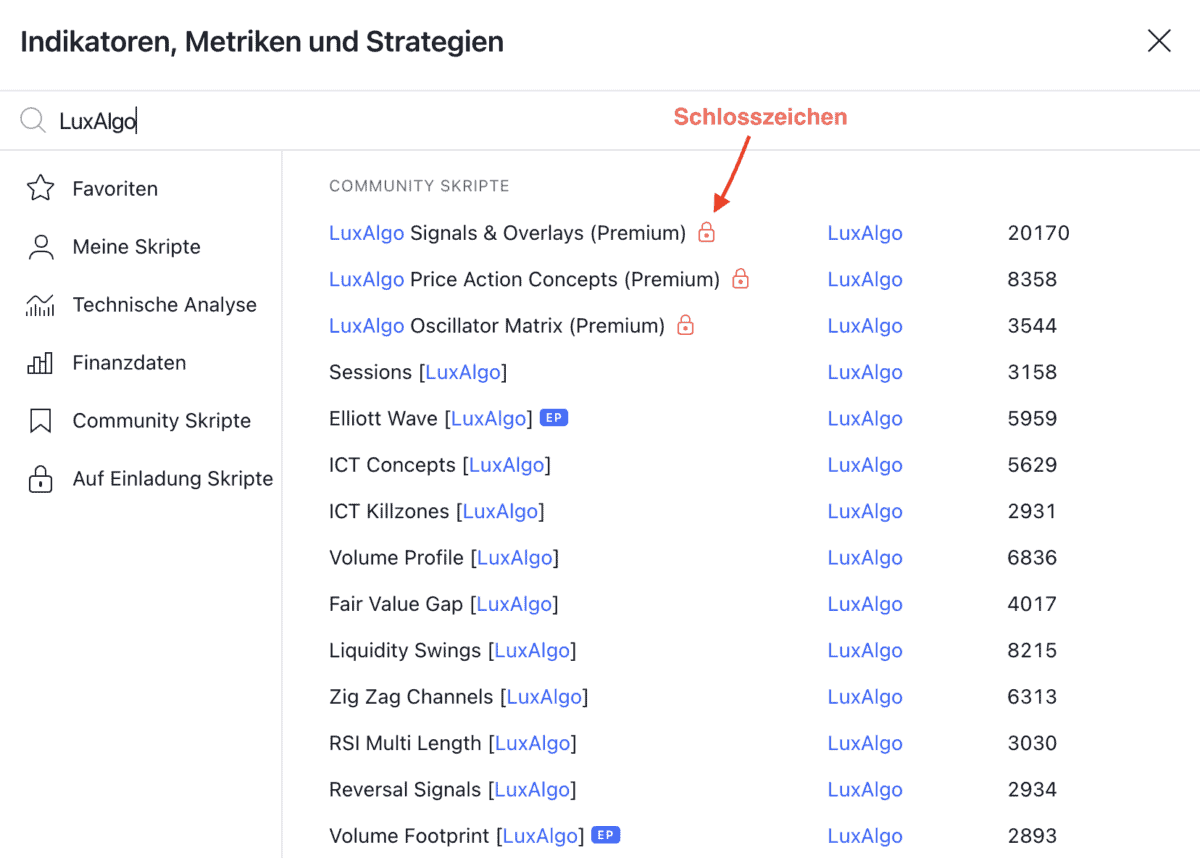Click the search magnifier icon

pos(34,119)
